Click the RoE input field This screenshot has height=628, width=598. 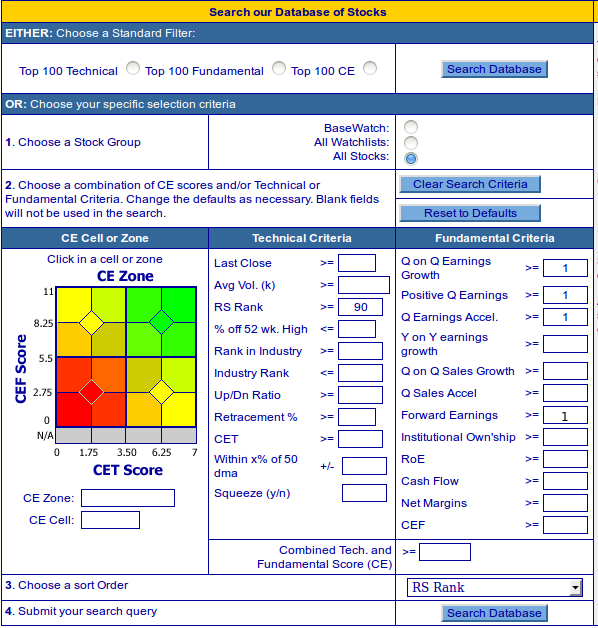[x=565, y=459]
